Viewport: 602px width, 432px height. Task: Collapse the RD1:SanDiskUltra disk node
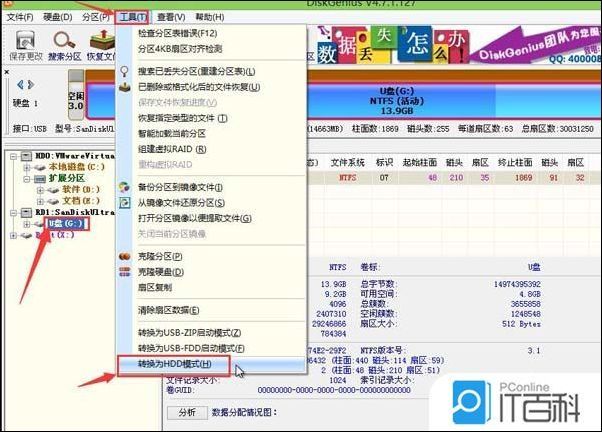pyautogui.click(x=13, y=212)
